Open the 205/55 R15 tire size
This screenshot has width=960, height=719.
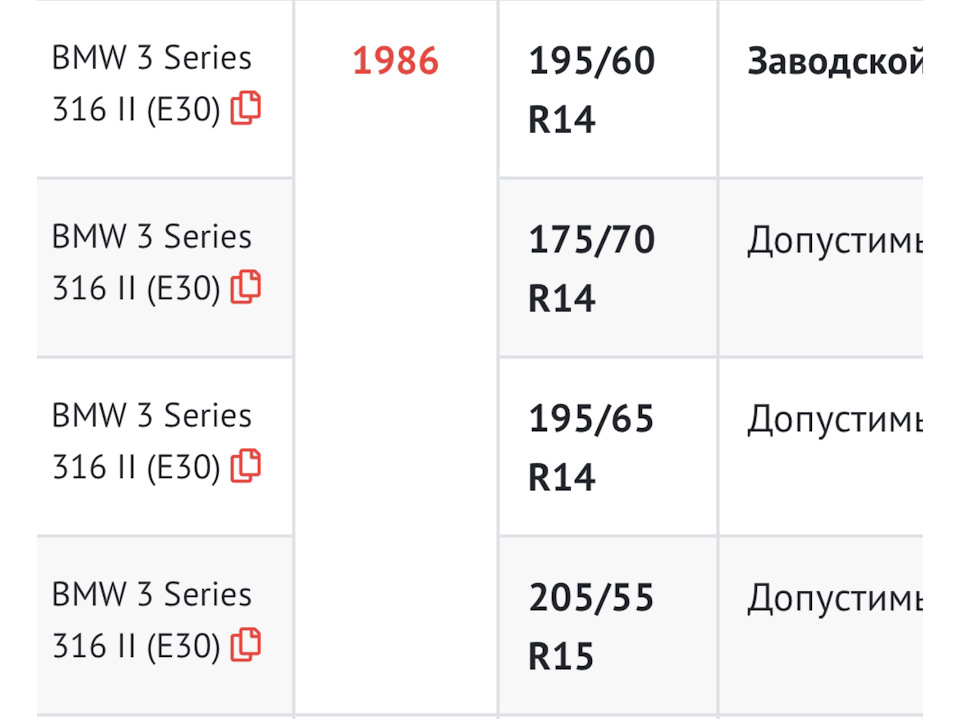592,626
